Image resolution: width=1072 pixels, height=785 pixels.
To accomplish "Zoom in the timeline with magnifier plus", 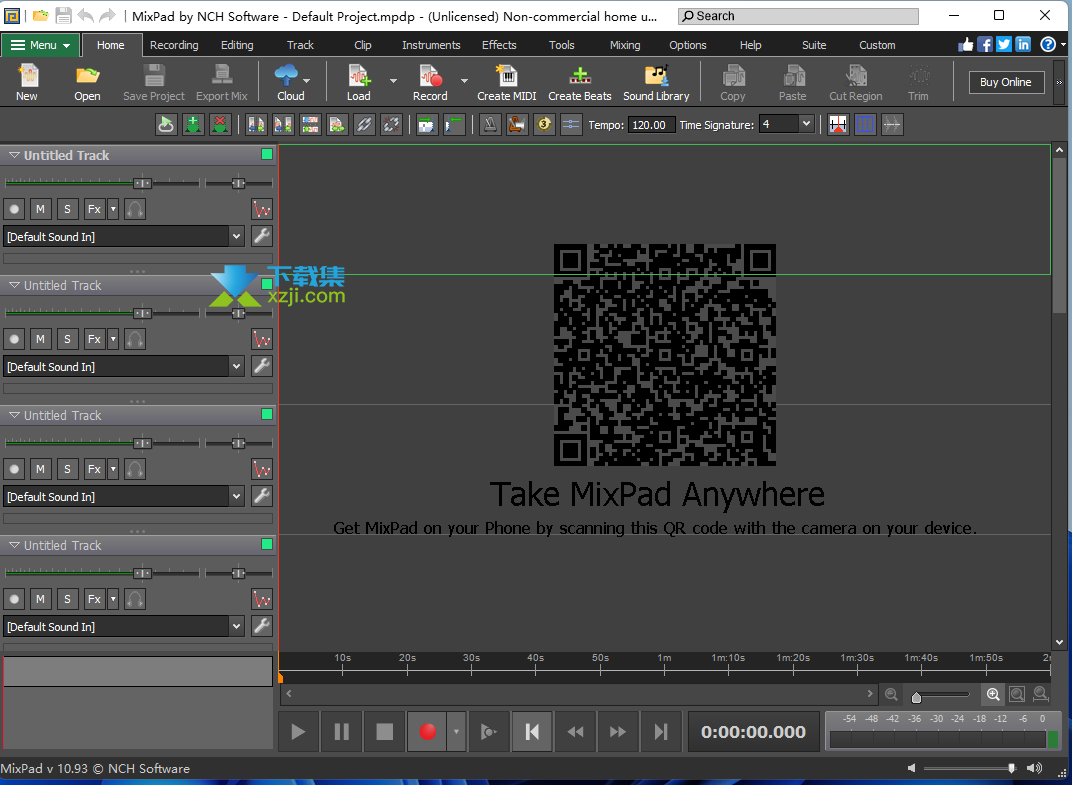I will pyautogui.click(x=993, y=694).
